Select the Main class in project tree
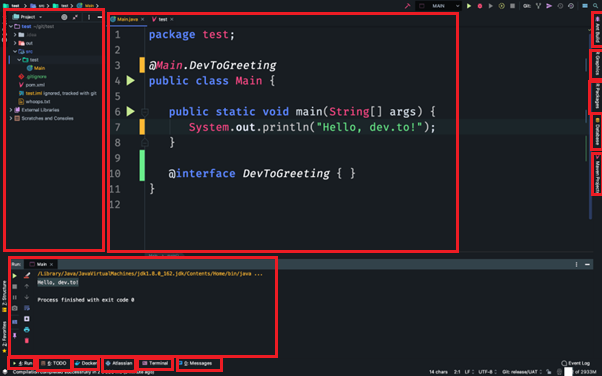The height and width of the screenshot is (376, 602). (x=36, y=68)
